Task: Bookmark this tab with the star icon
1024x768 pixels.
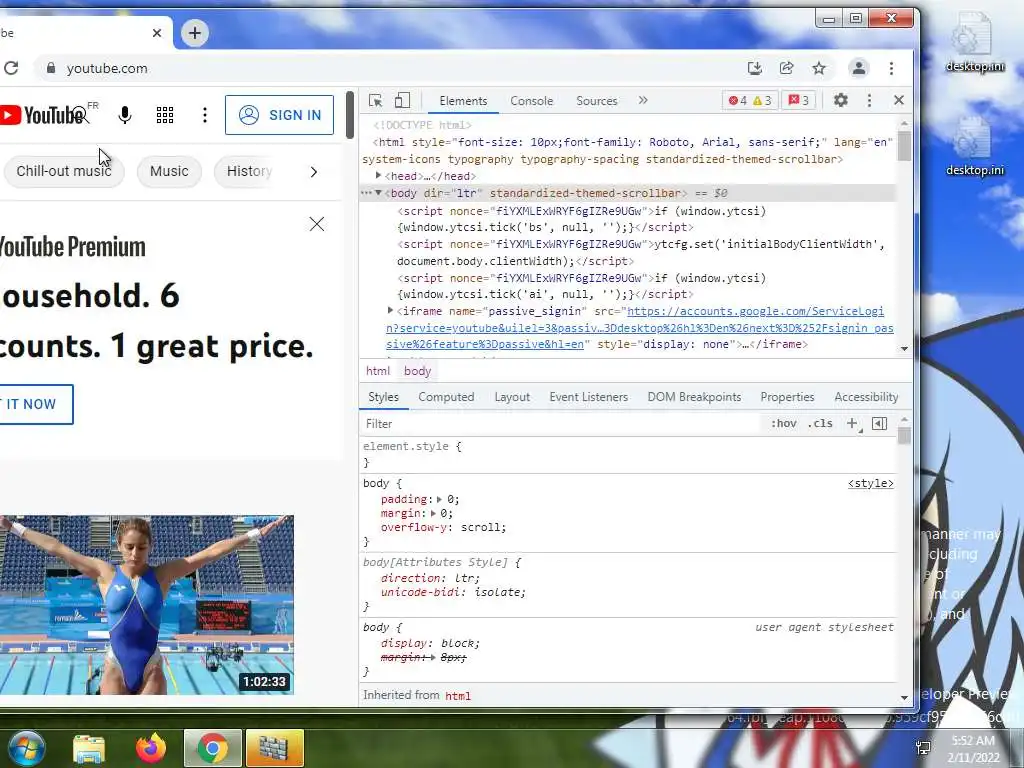Action: click(819, 68)
